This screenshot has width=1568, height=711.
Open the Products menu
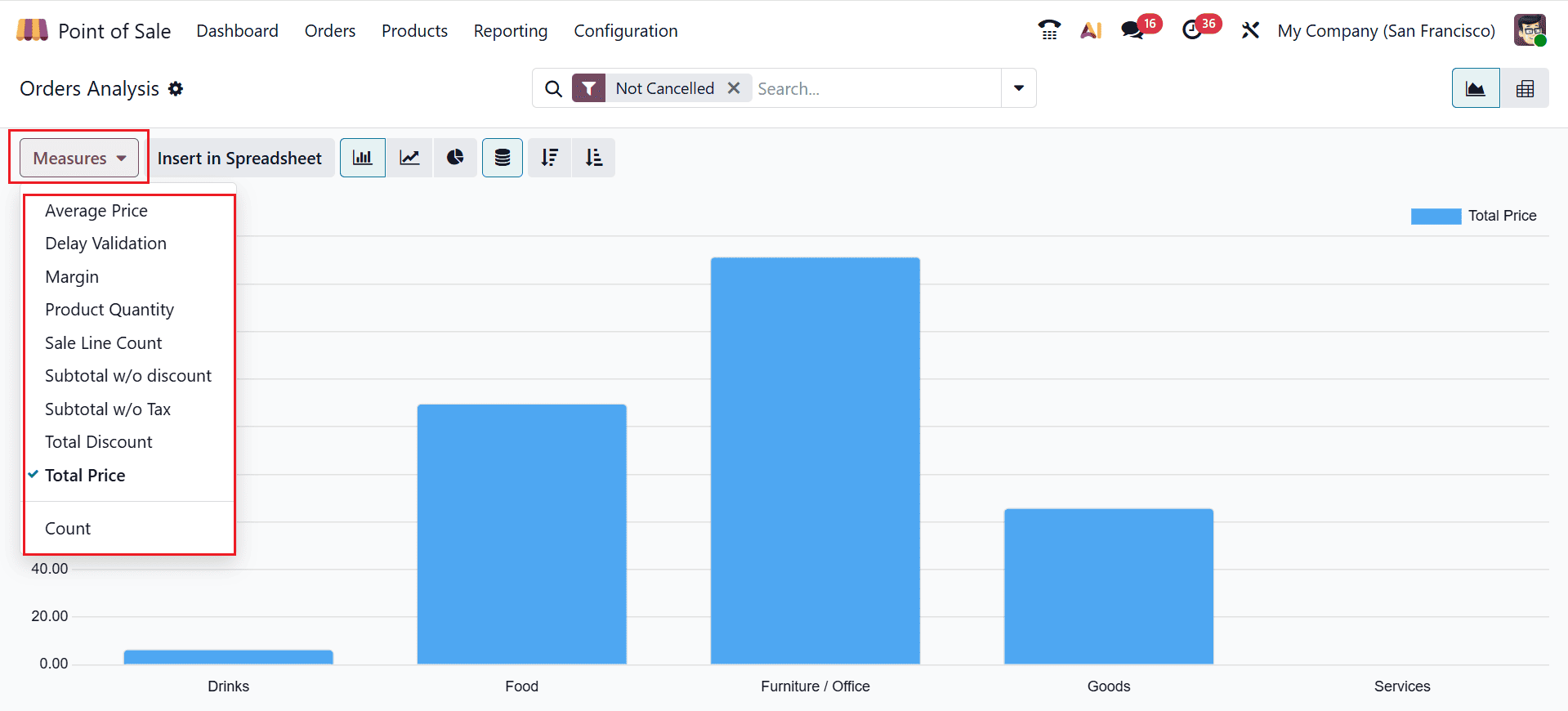pyautogui.click(x=414, y=30)
